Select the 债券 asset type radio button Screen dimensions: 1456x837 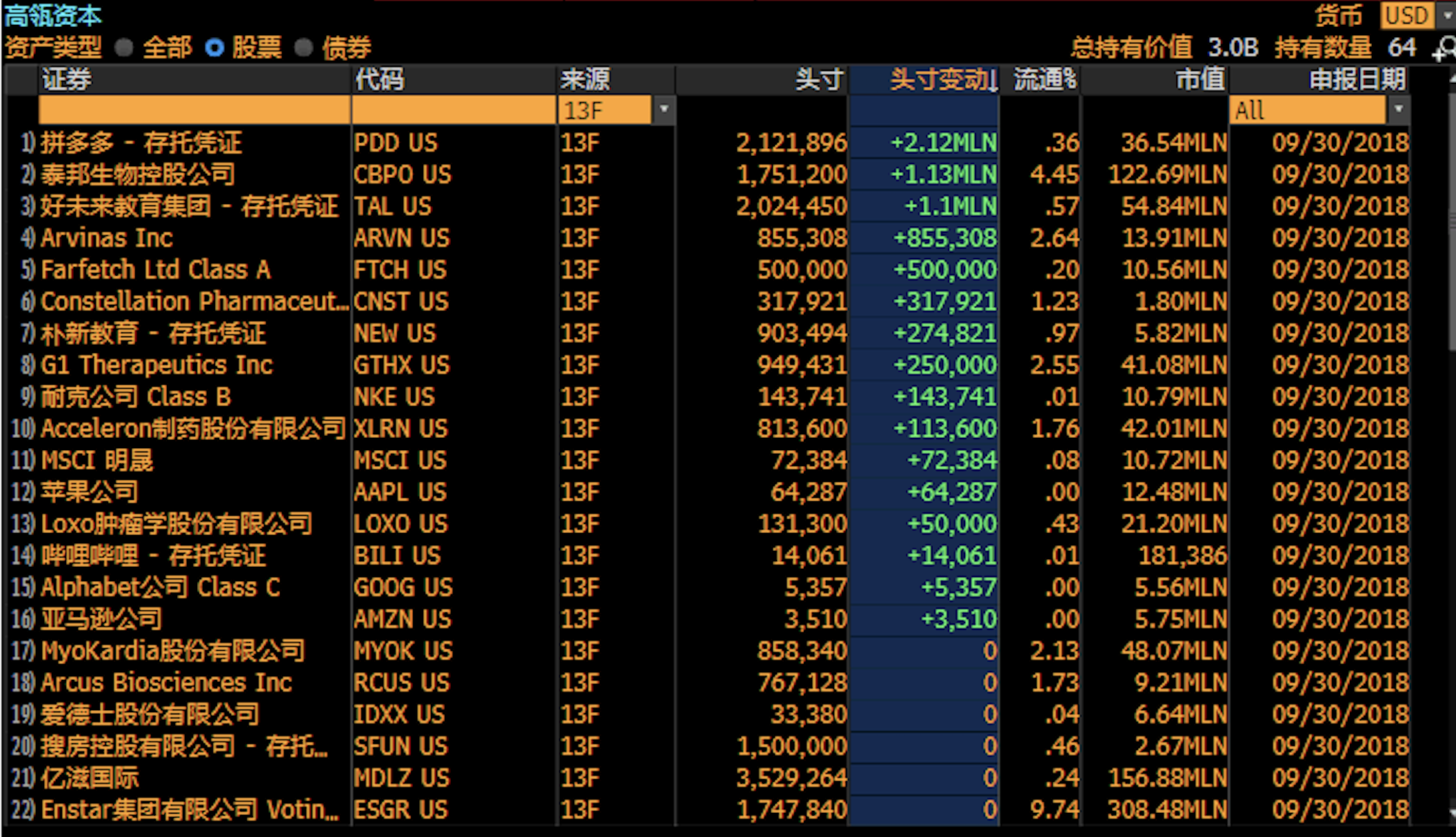304,48
